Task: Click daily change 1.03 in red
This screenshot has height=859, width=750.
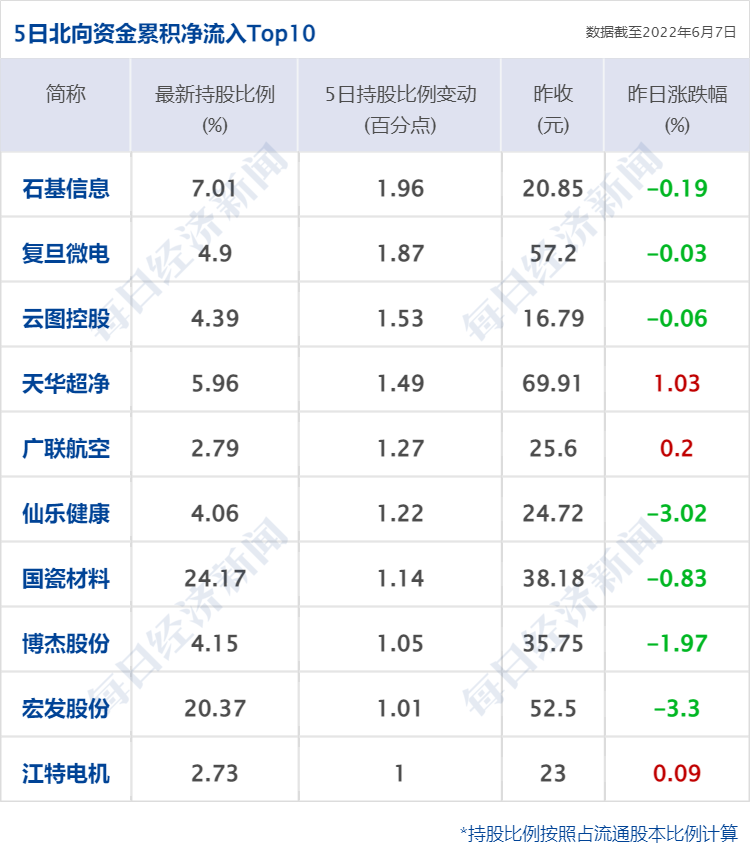Action: [x=677, y=383]
